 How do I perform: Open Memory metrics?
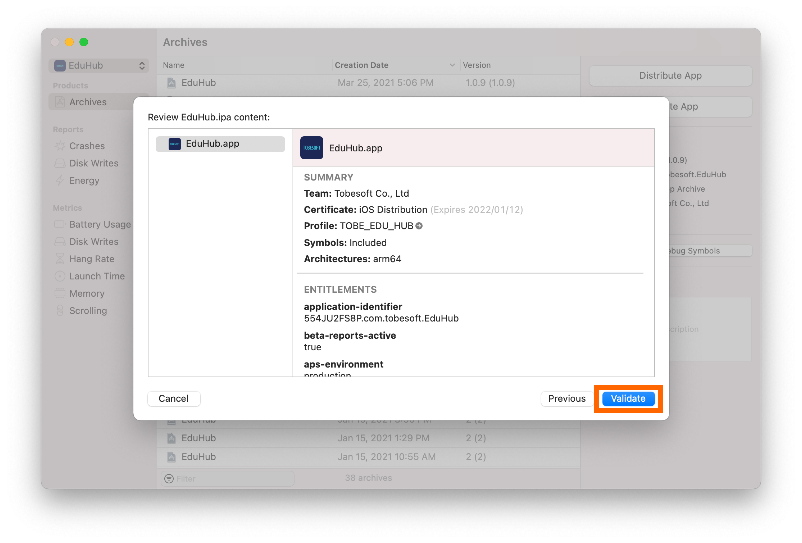(86, 293)
